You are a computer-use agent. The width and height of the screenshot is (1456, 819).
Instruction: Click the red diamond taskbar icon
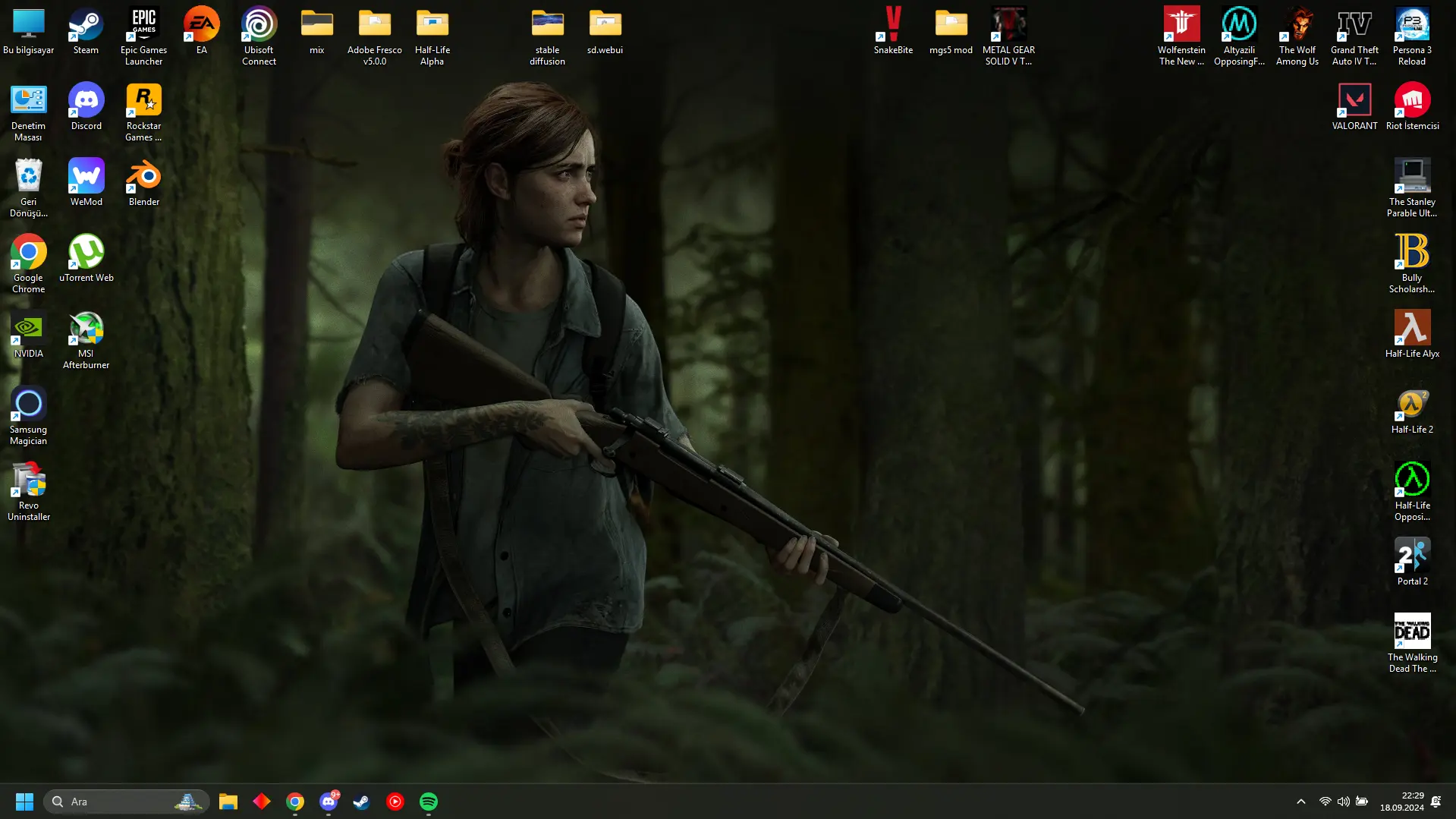(262, 802)
